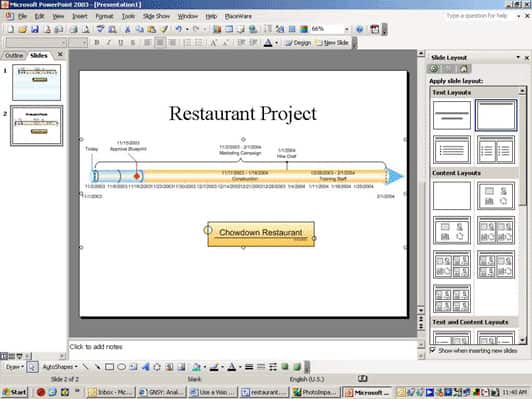Toggle text Shadow formatting
This screenshot has width=532, height=399.
[x=133, y=43]
